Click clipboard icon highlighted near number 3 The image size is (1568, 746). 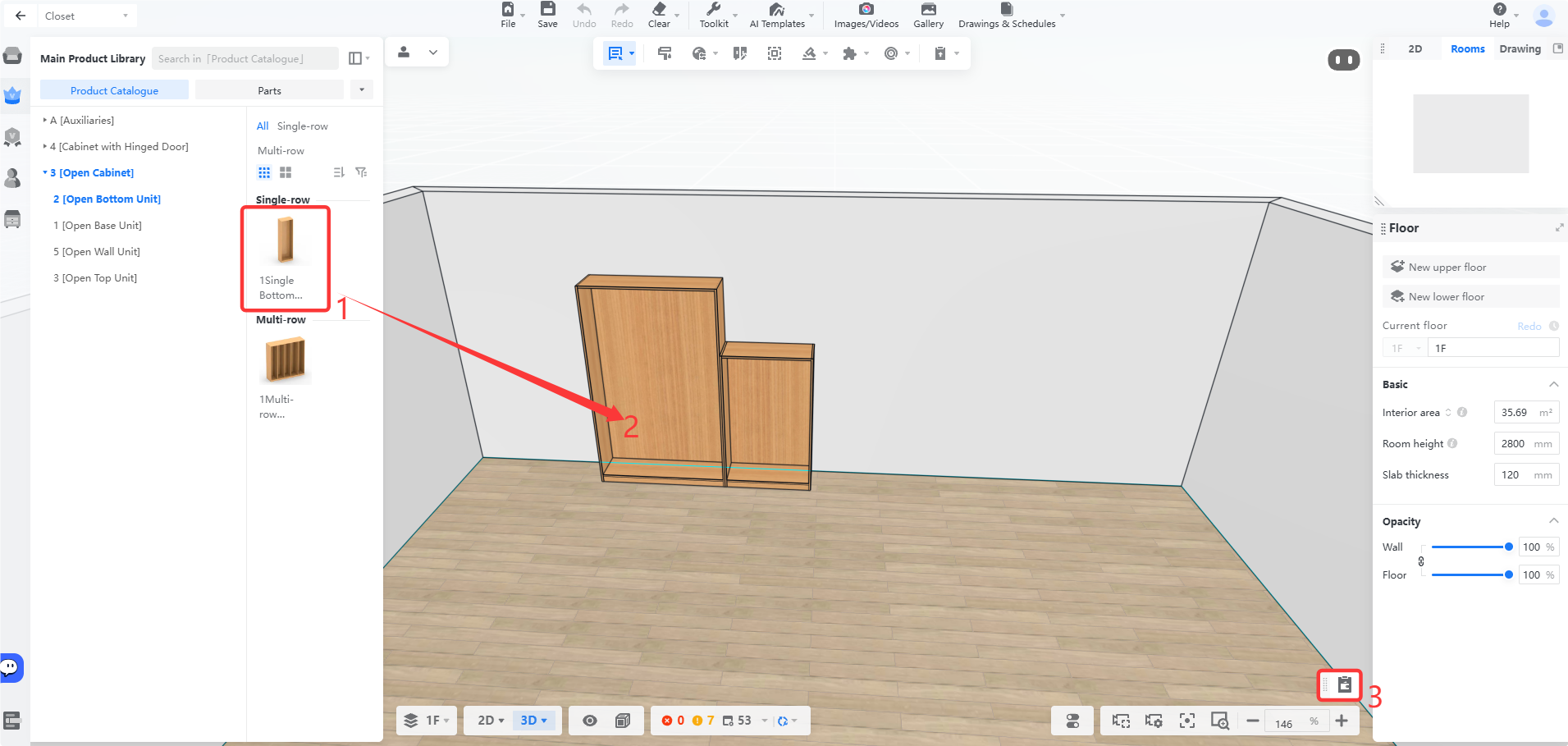1344,684
